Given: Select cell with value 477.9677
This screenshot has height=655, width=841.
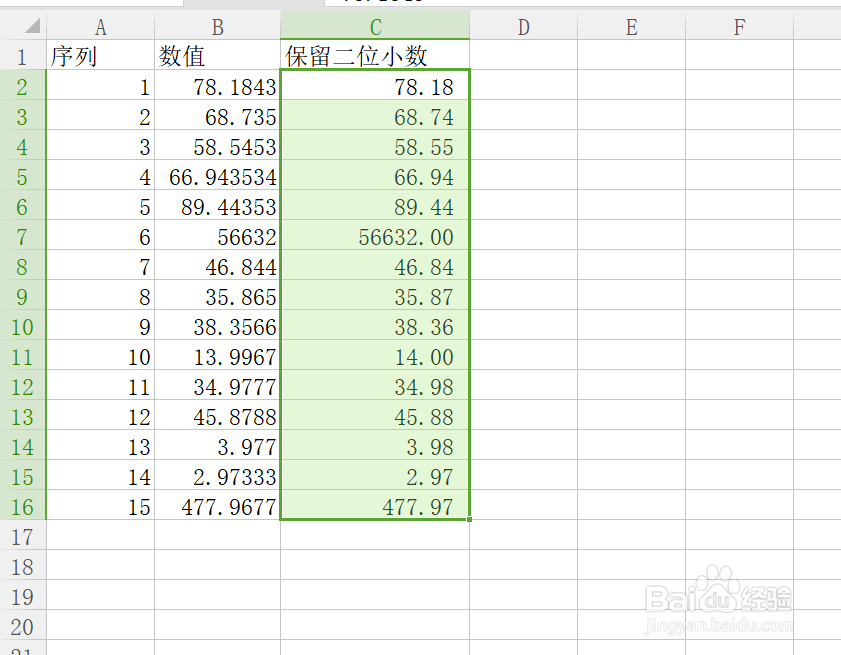Looking at the screenshot, I should pos(217,505).
